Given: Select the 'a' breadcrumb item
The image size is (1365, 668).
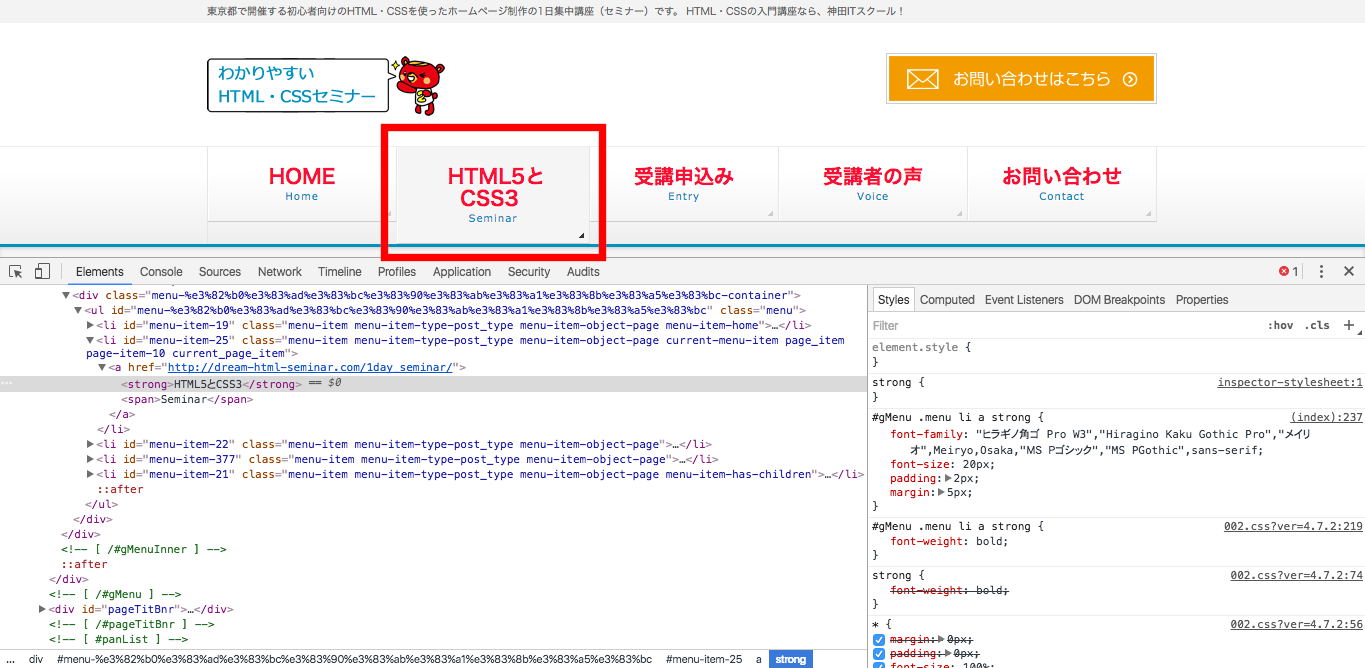Looking at the screenshot, I should pos(758,659).
